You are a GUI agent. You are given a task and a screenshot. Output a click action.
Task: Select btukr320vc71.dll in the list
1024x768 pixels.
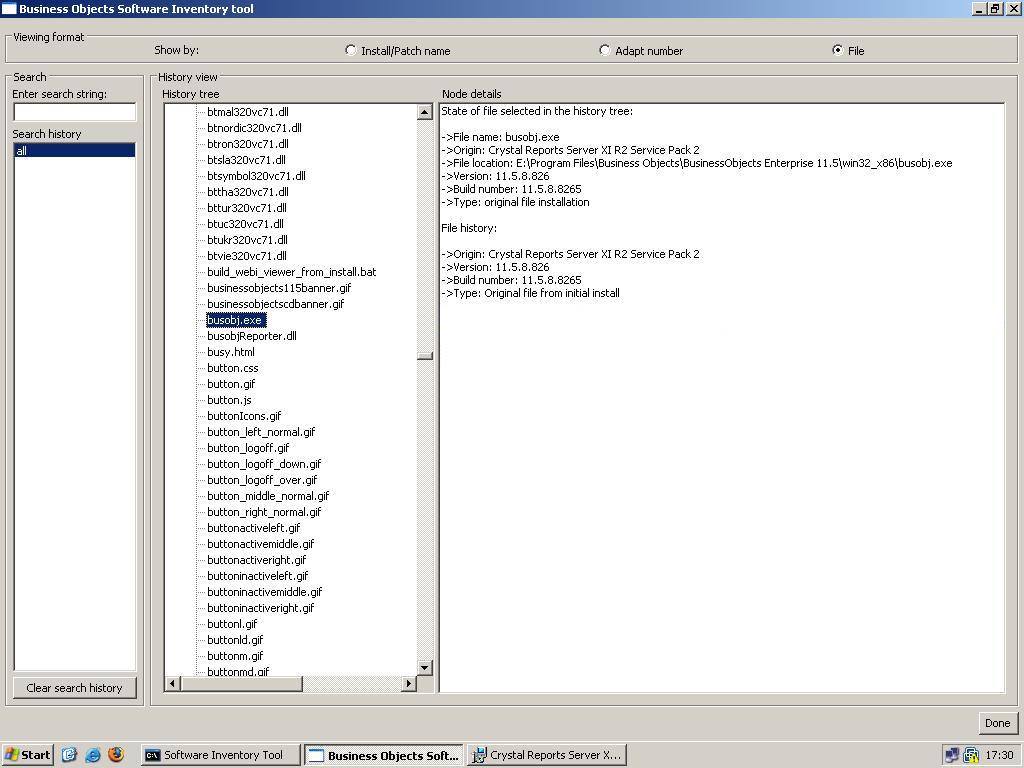point(247,240)
